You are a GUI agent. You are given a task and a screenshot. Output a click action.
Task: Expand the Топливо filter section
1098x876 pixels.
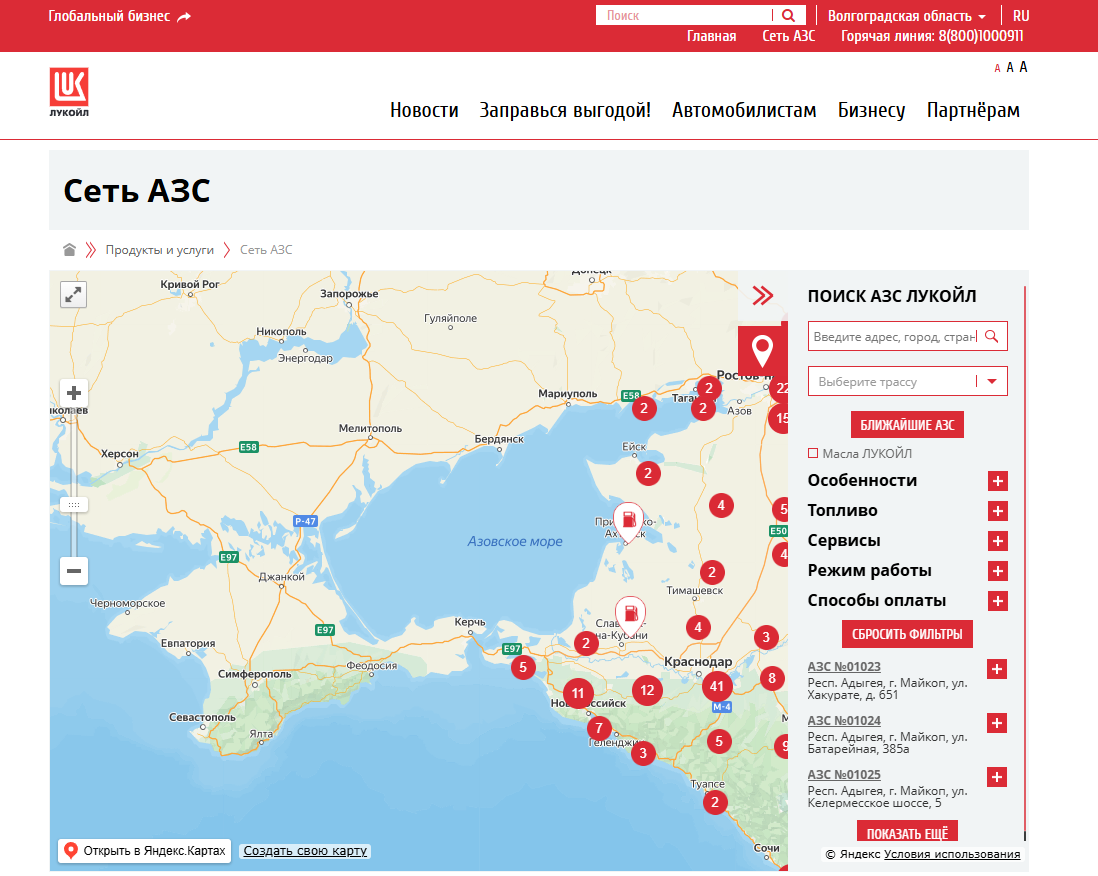point(998,511)
